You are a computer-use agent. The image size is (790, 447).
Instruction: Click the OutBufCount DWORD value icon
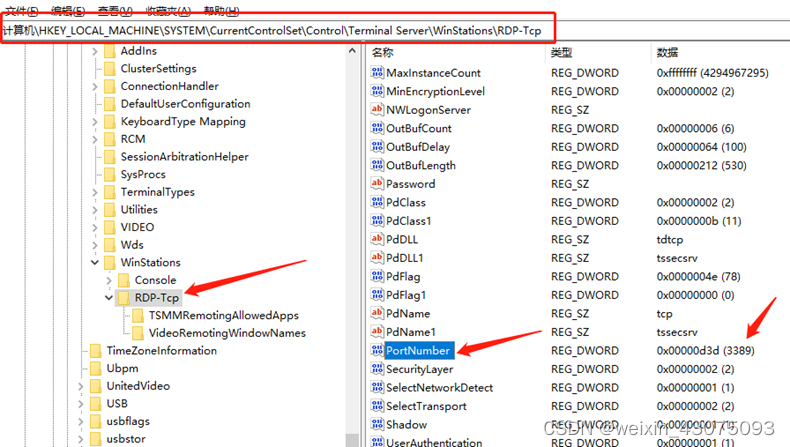[x=377, y=127]
